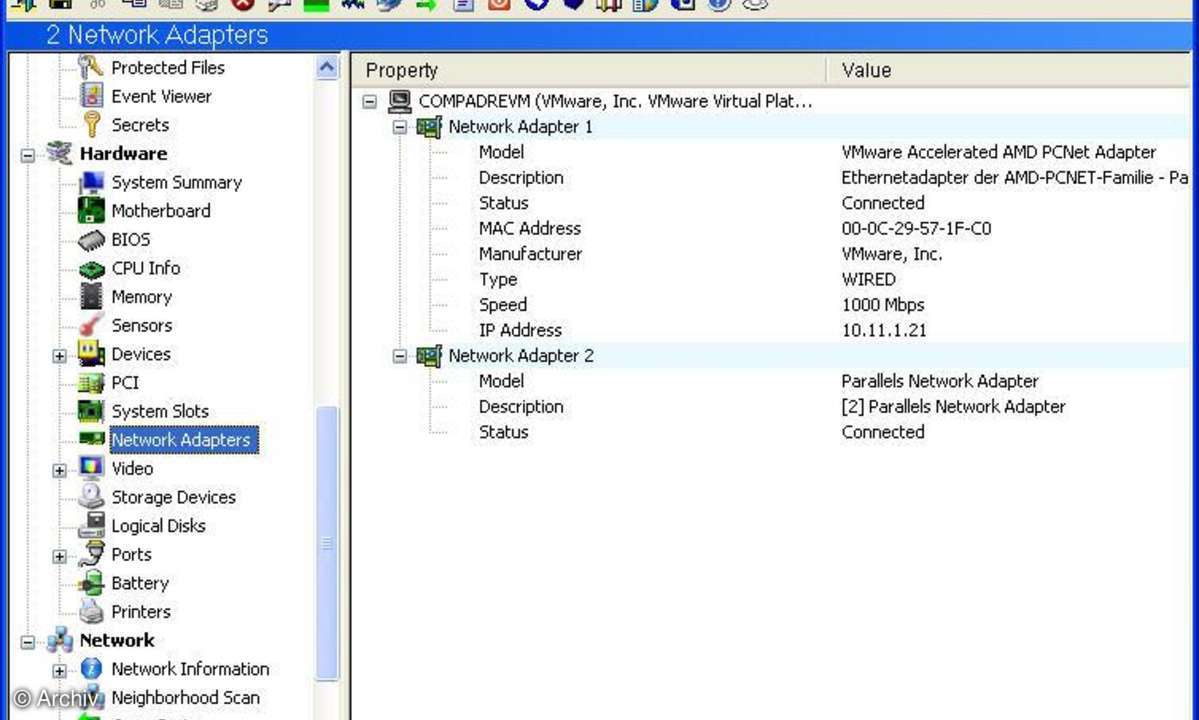Screen dimensions: 1199x720
Task: Click the Protected Files key icon
Action: (91, 67)
